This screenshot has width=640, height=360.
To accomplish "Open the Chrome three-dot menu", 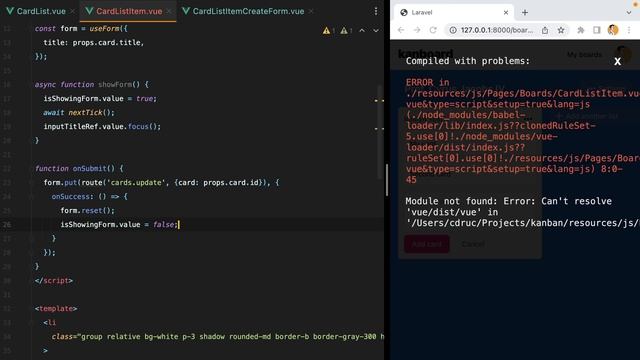I will [x=629, y=30].
